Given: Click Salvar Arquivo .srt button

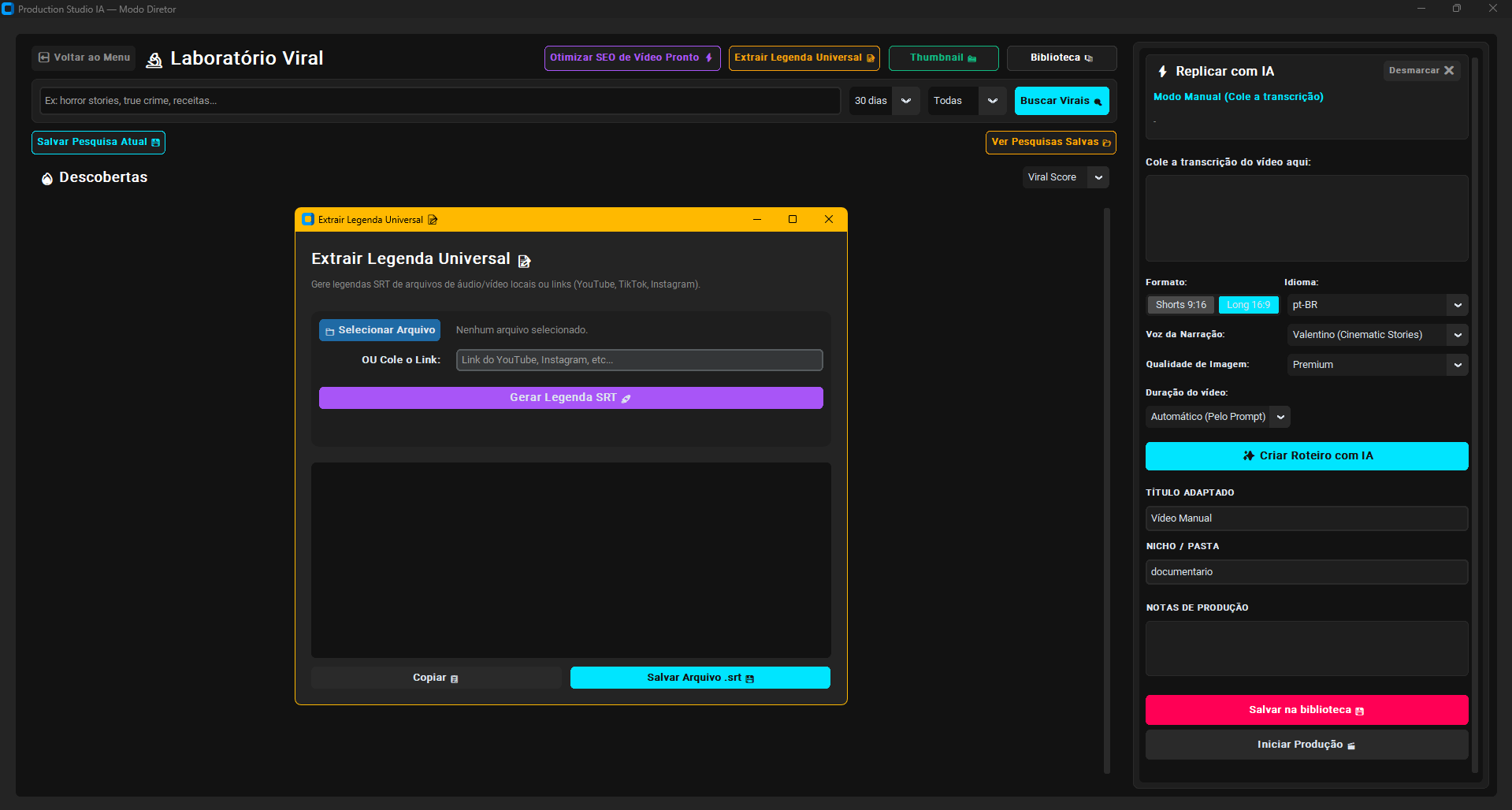Looking at the screenshot, I should pos(700,678).
